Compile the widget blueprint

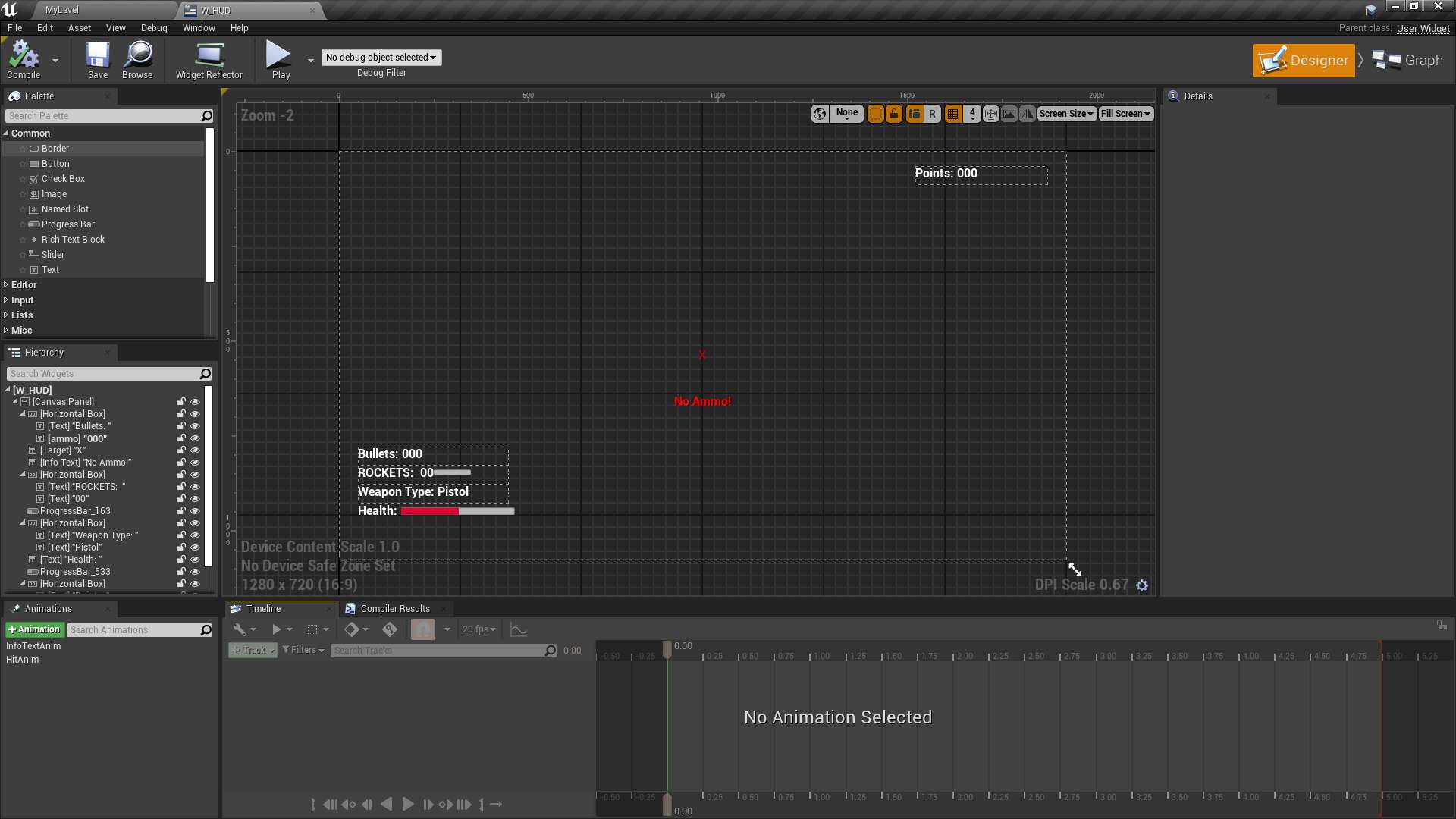click(23, 60)
